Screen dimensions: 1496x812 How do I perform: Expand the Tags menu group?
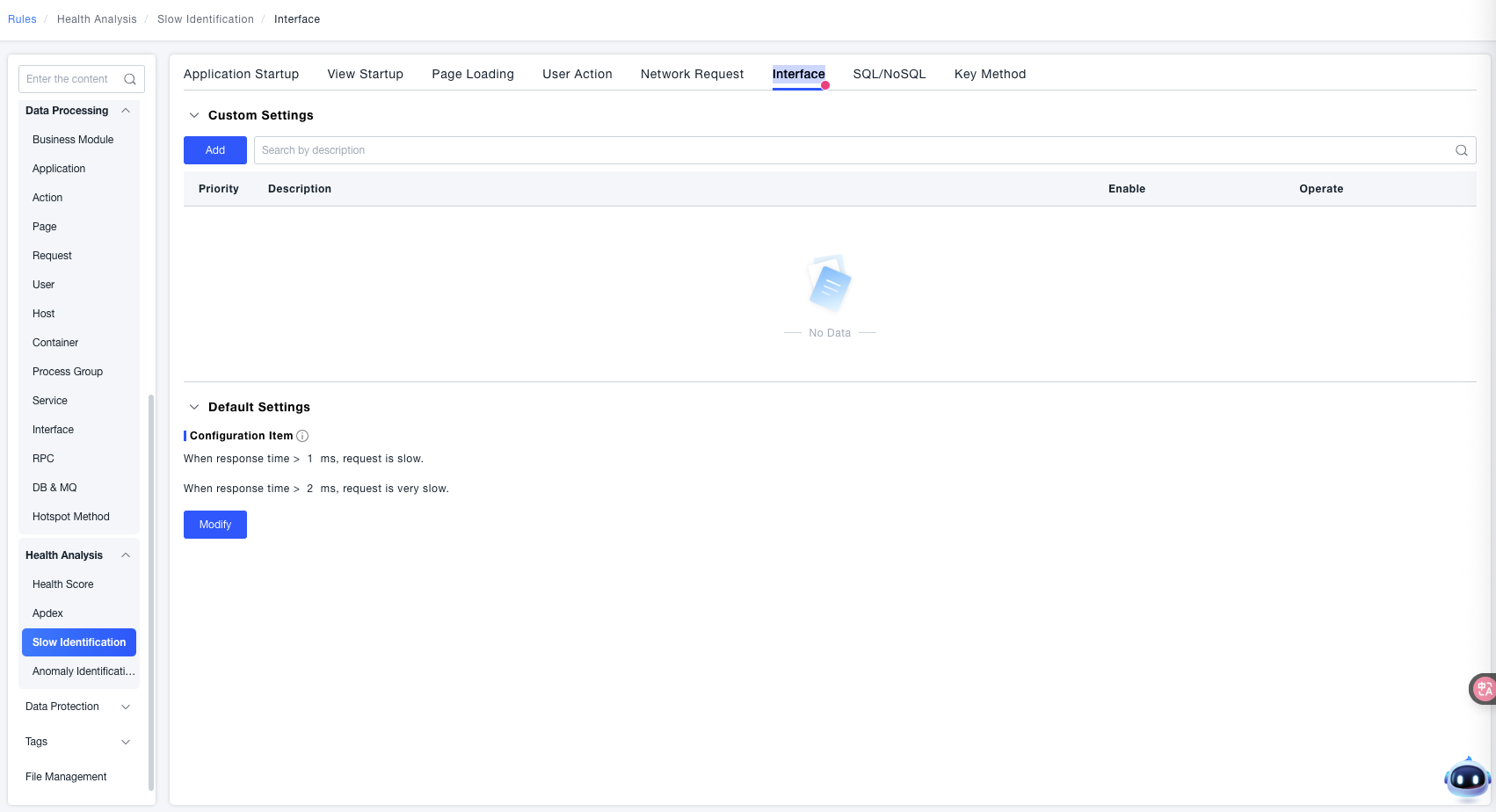pos(126,742)
